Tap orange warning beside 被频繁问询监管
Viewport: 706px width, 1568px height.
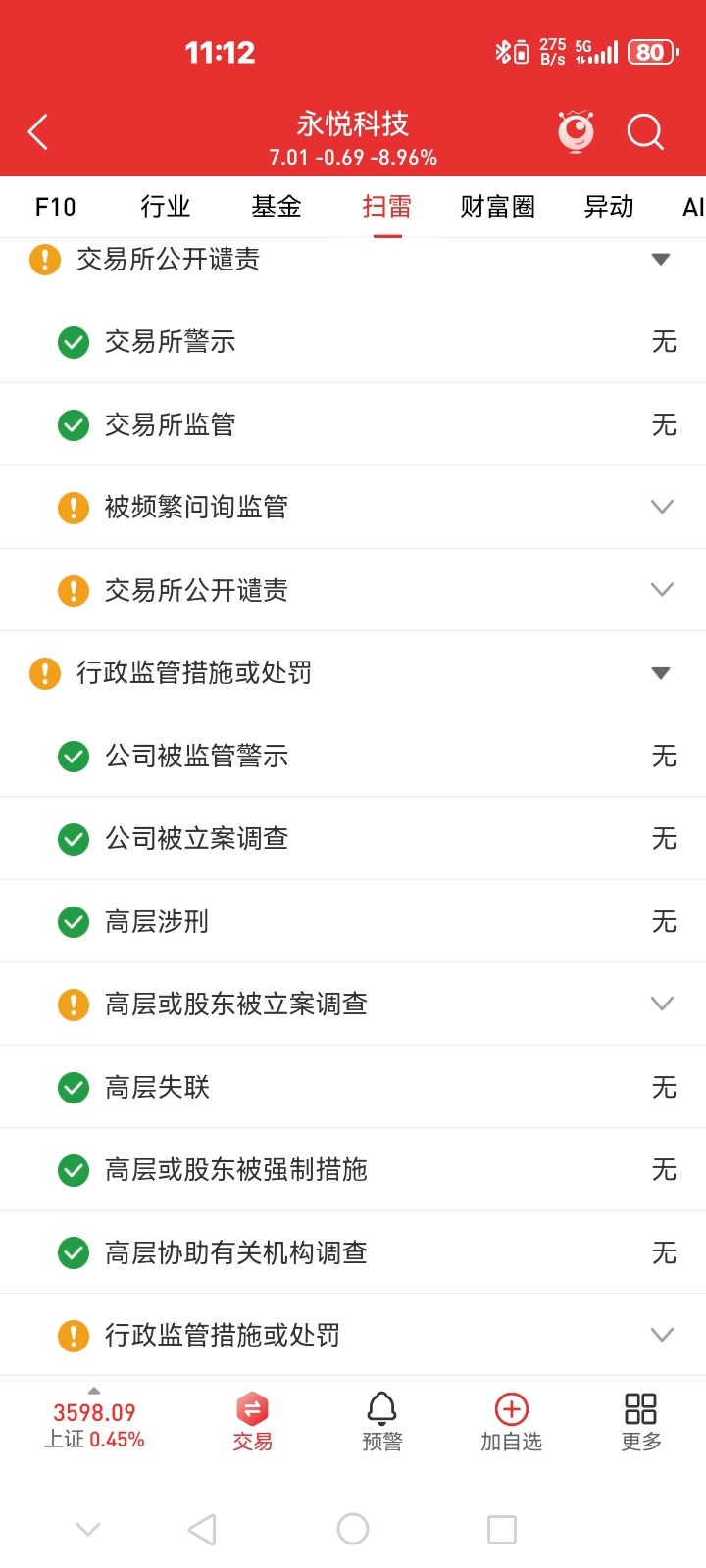[x=74, y=508]
